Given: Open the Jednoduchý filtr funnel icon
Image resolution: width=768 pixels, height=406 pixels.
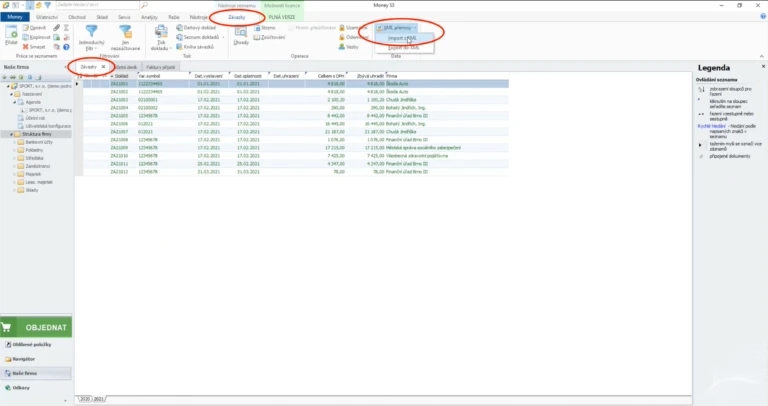Looking at the screenshot, I should [x=91, y=31].
